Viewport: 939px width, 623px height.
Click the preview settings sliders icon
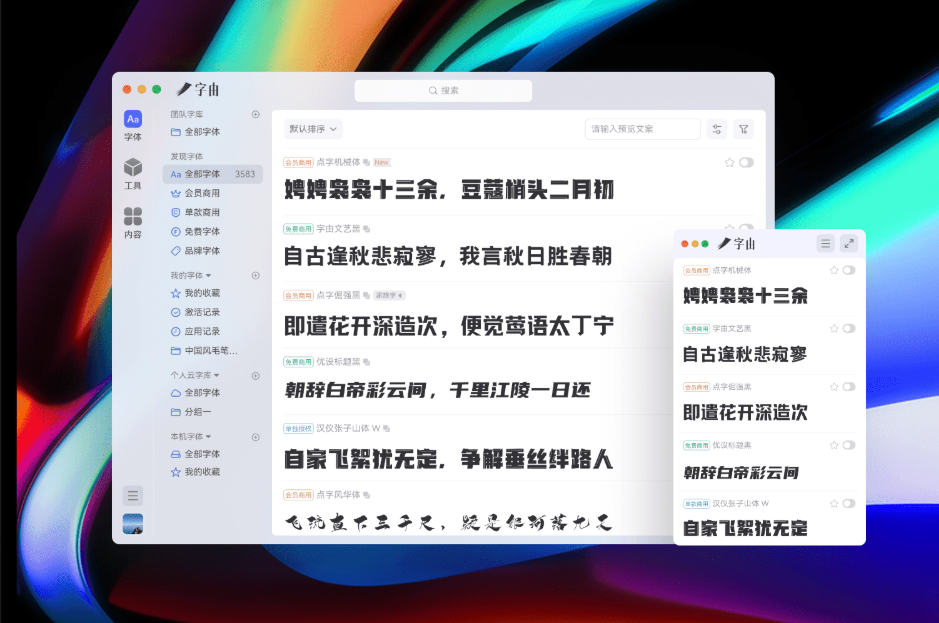coord(718,129)
